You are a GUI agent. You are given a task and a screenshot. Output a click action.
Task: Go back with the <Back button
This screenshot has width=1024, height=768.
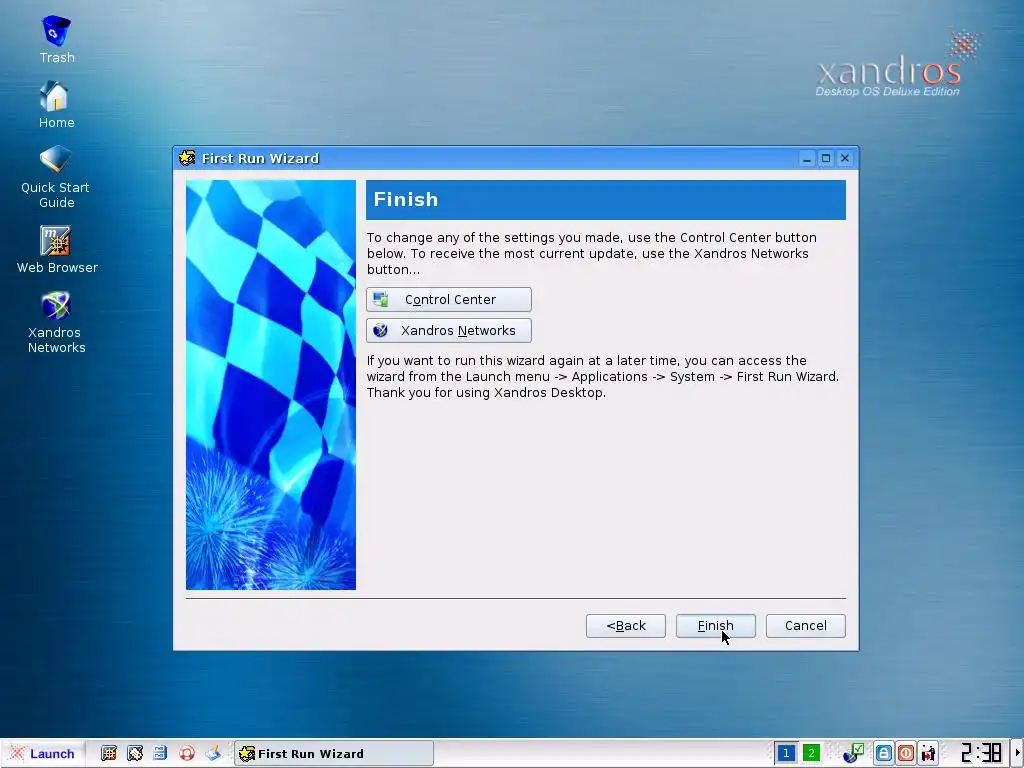click(x=626, y=626)
